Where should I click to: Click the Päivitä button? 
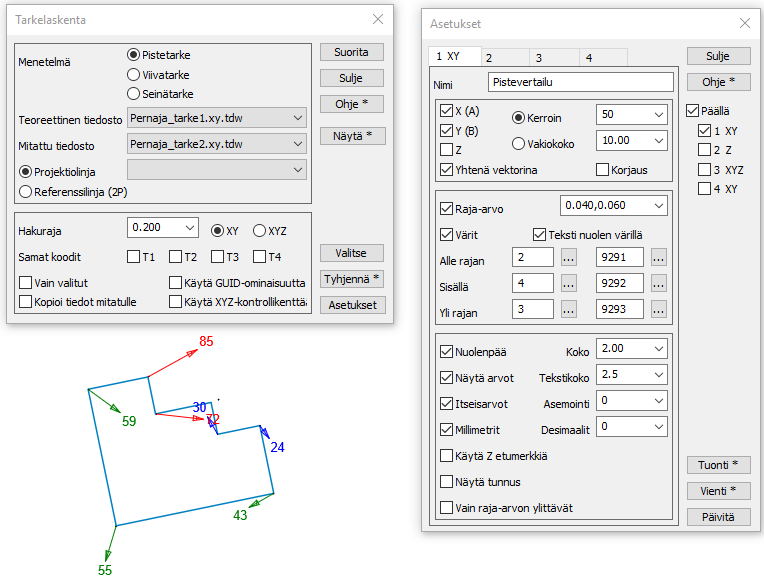pos(719,517)
